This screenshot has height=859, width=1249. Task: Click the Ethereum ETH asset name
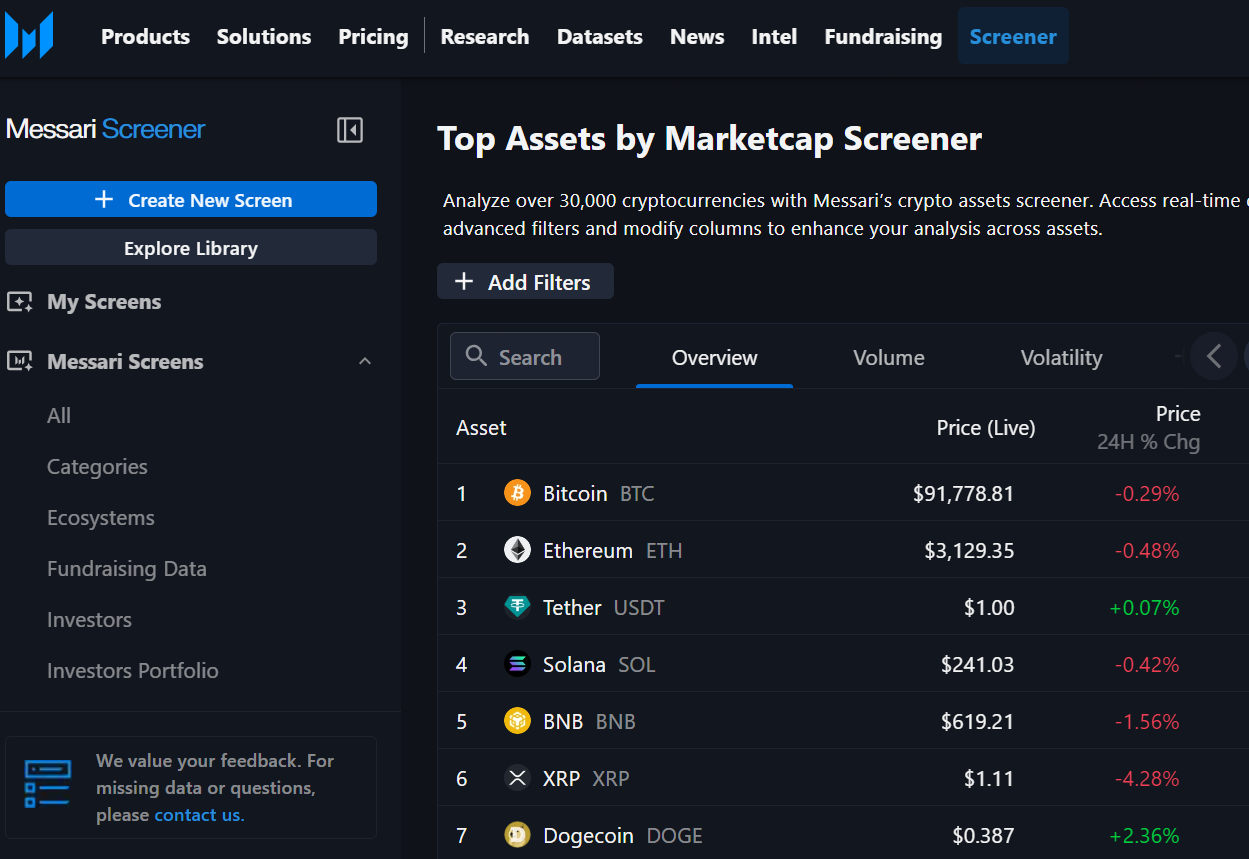(x=612, y=550)
